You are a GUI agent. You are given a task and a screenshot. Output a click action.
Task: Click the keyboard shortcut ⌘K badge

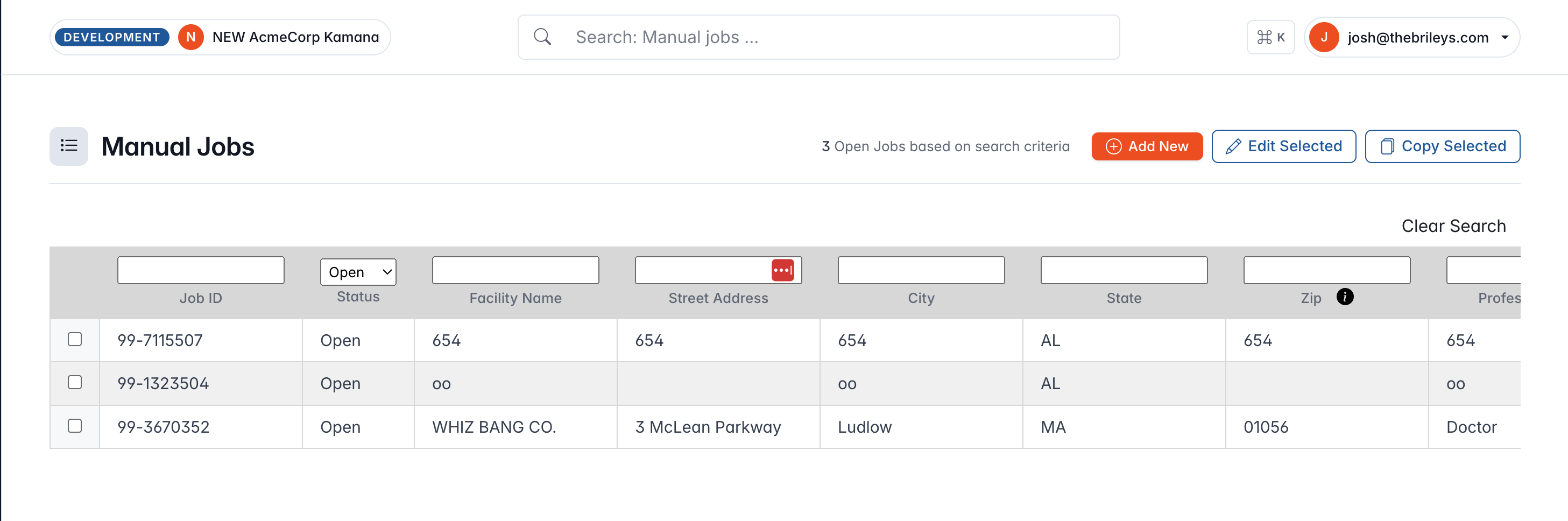(x=1270, y=37)
